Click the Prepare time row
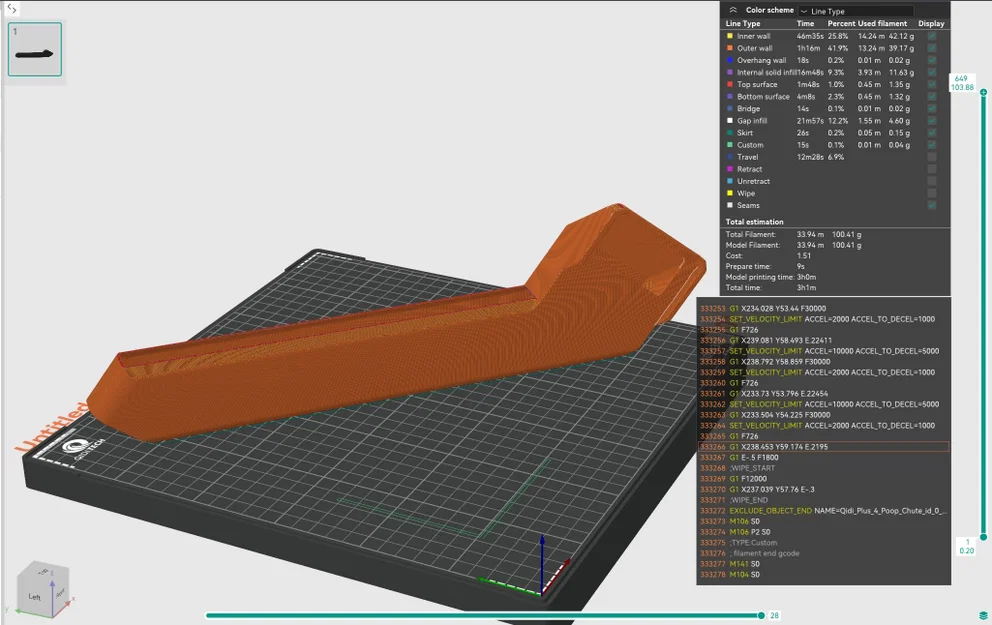Screen dimensions: 992x625 point(766,266)
